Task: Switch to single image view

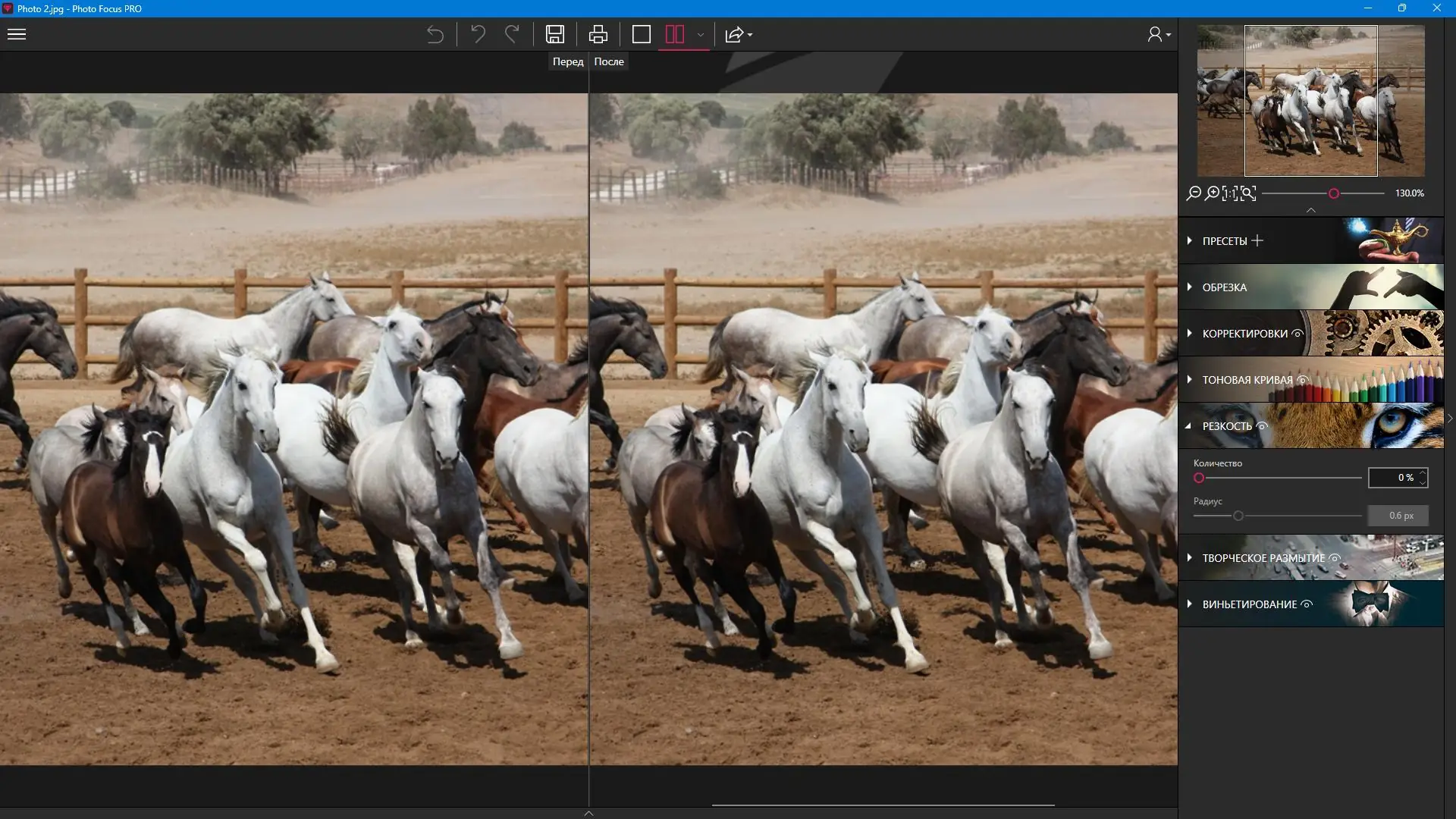Action: 641,34
